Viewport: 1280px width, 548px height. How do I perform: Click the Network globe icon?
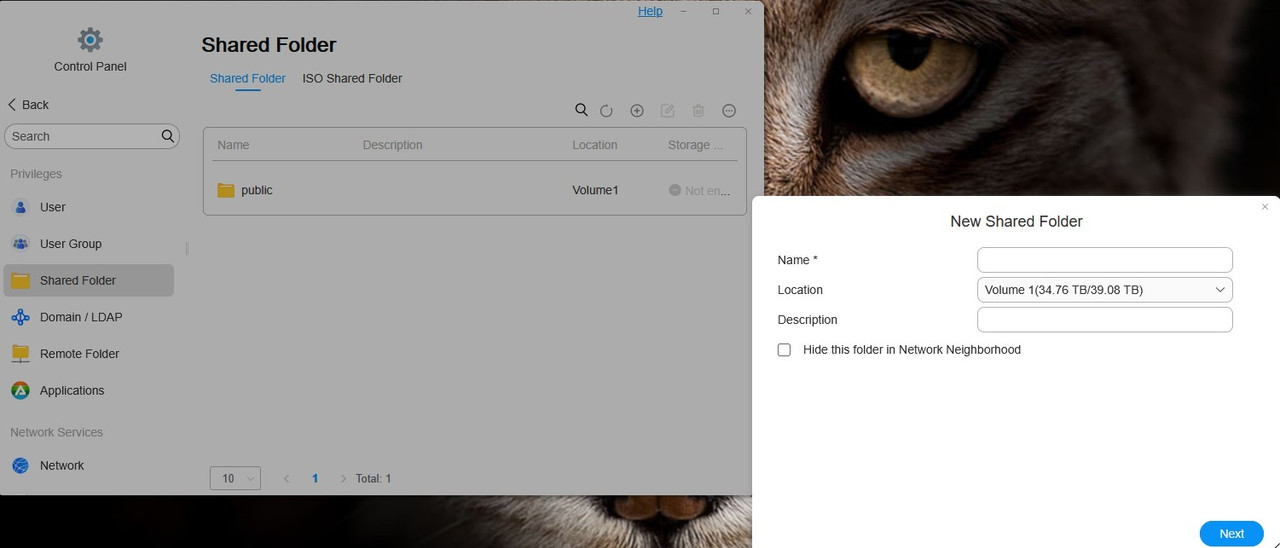click(20, 466)
